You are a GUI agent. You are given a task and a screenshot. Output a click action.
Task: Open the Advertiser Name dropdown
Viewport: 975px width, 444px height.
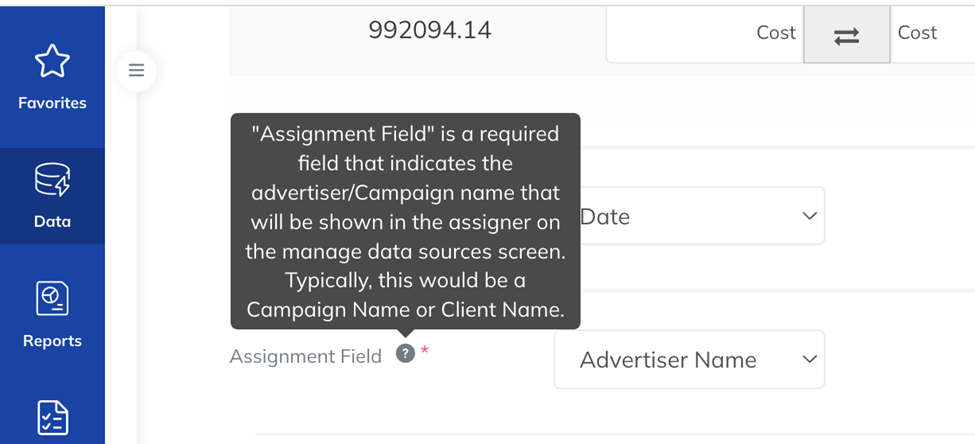coord(689,359)
